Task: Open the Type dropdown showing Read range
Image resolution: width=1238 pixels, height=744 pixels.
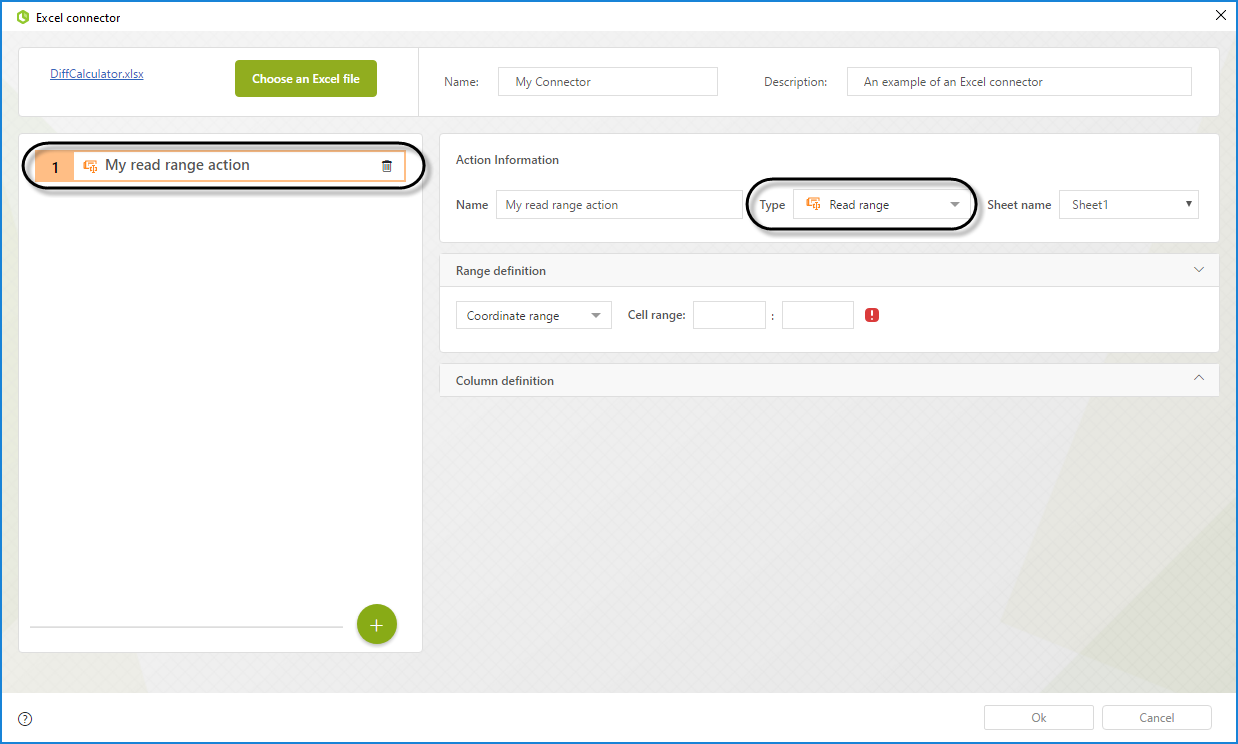Action: coord(882,205)
